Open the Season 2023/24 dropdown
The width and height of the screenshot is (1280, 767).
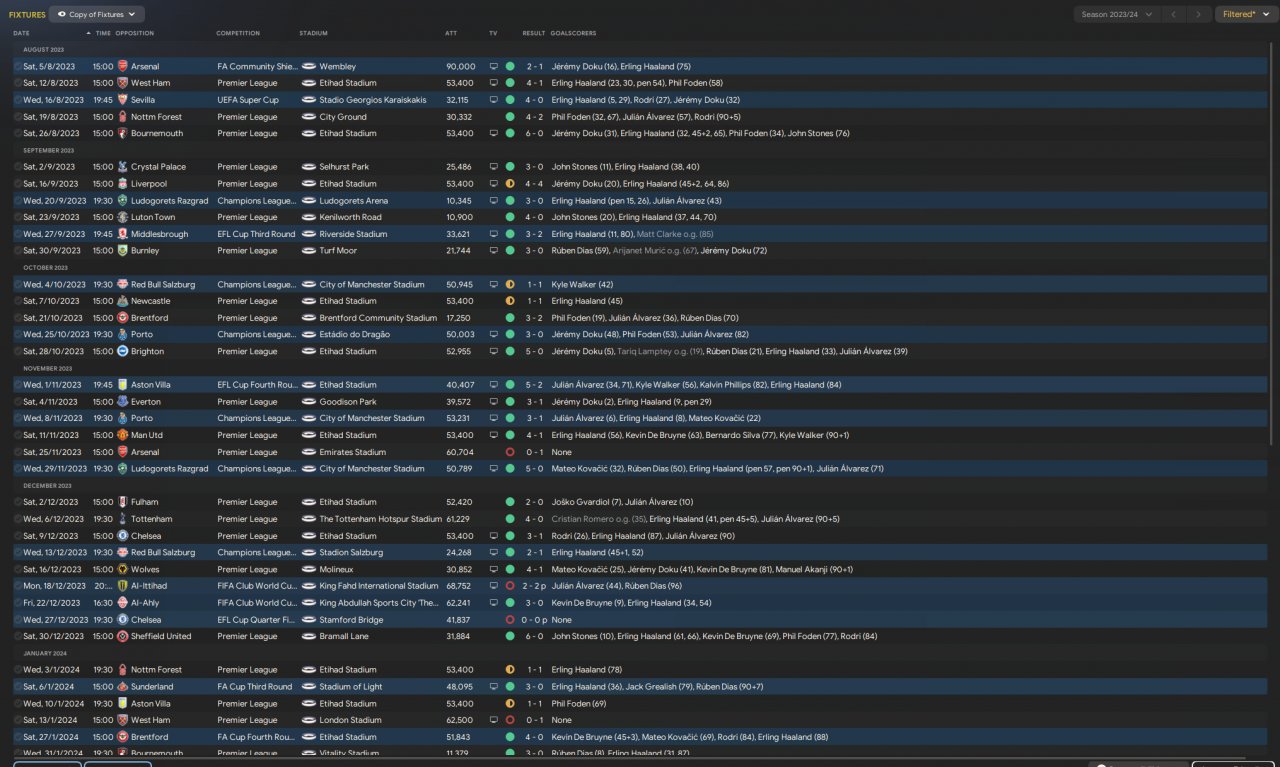point(1116,14)
